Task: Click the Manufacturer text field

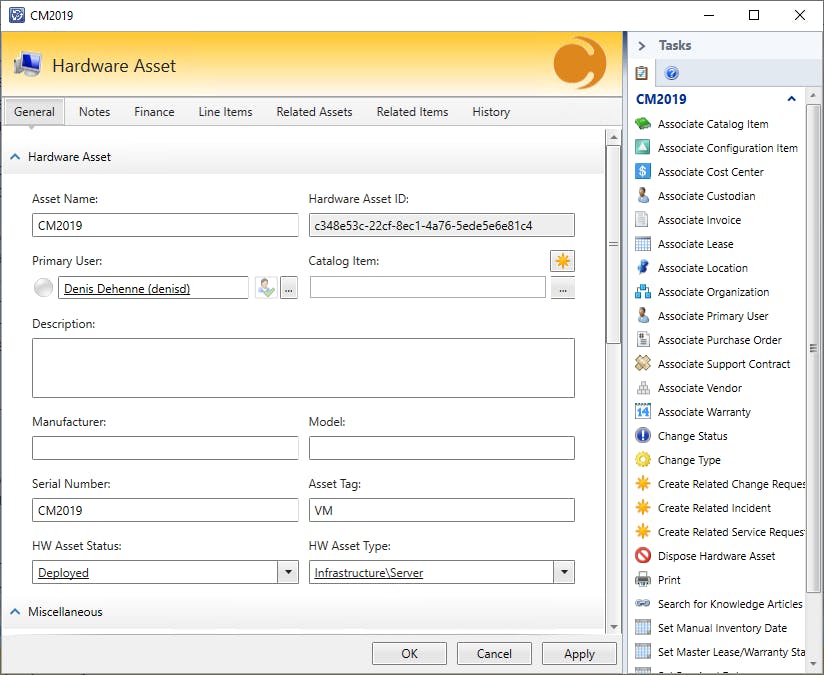Action: pyautogui.click(x=165, y=448)
